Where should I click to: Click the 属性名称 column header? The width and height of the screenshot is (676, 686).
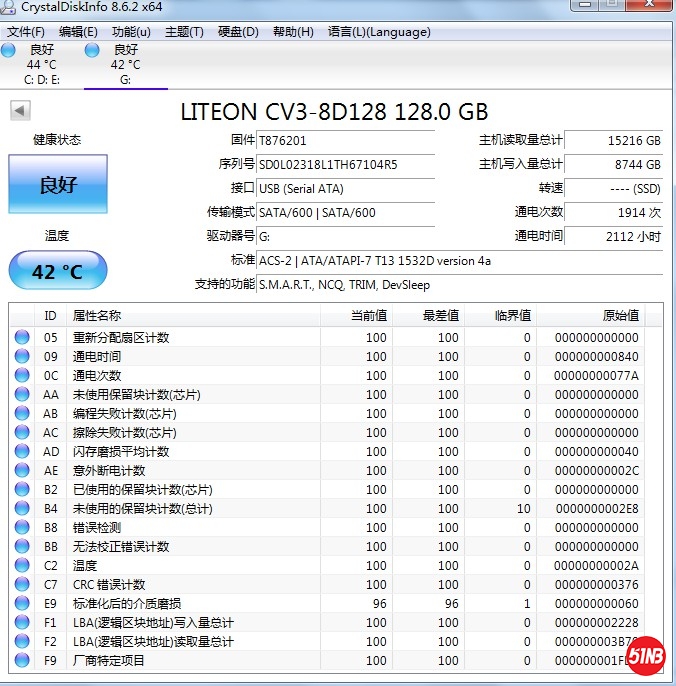97,316
